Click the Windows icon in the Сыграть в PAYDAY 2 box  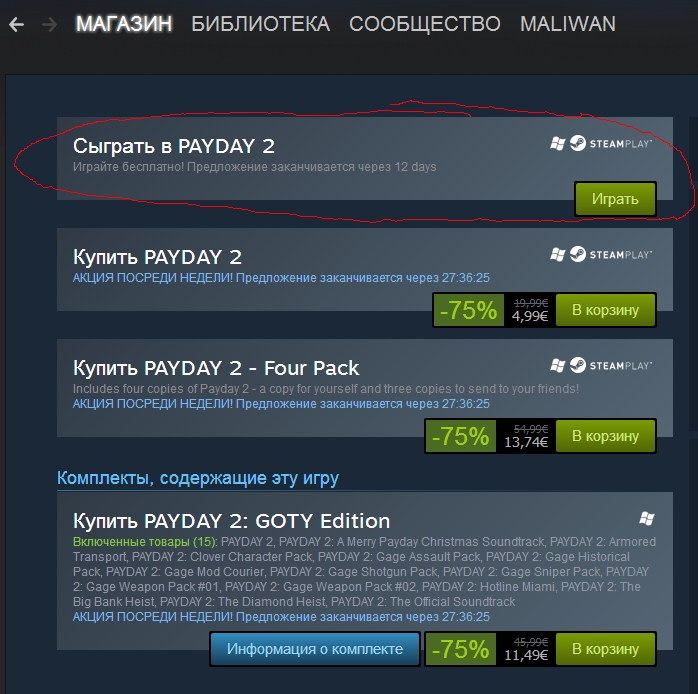pyautogui.click(x=558, y=144)
